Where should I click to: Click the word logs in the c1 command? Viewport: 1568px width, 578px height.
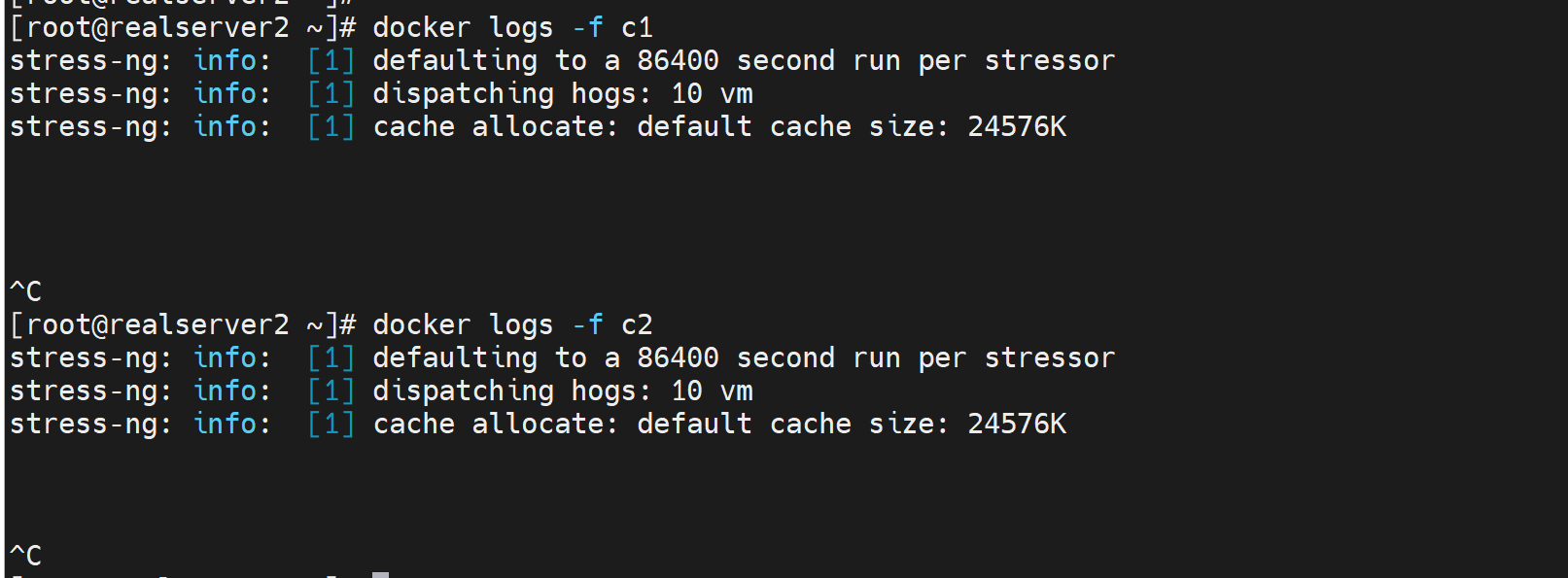click(521, 28)
